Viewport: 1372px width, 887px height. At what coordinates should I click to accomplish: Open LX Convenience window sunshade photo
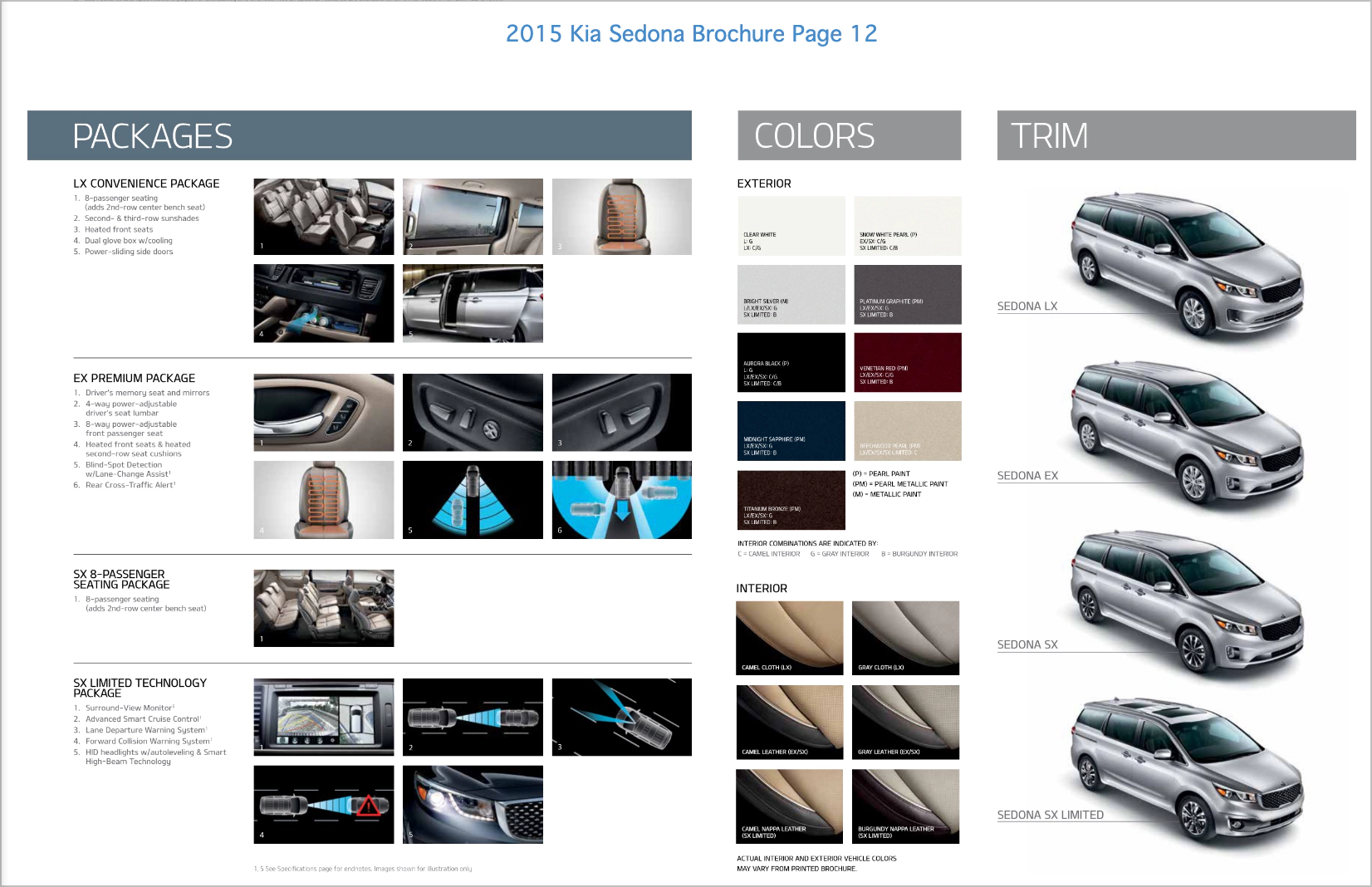pyautogui.click(x=473, y=217)
